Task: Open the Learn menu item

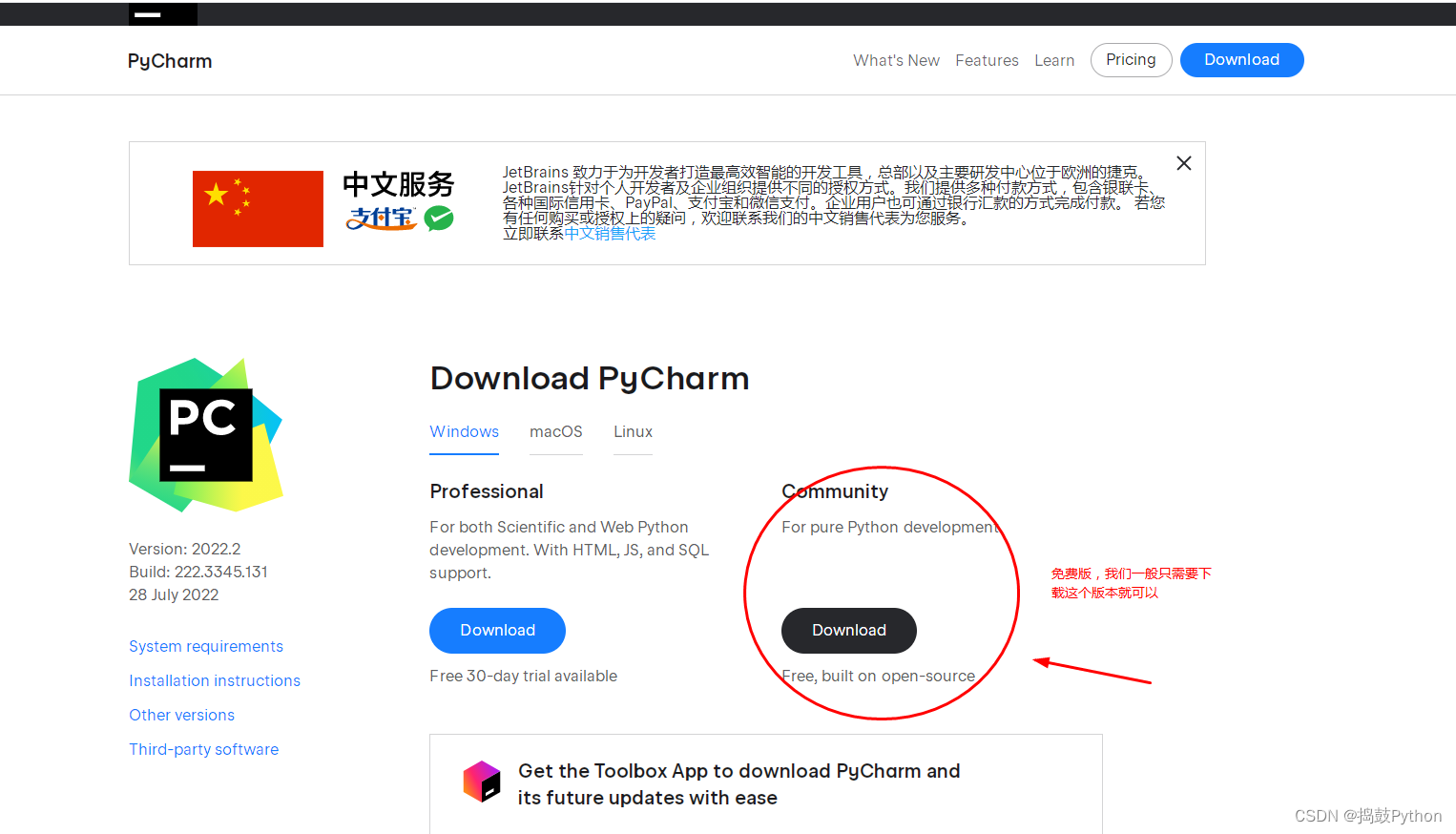Action: tap(1054, 60)
